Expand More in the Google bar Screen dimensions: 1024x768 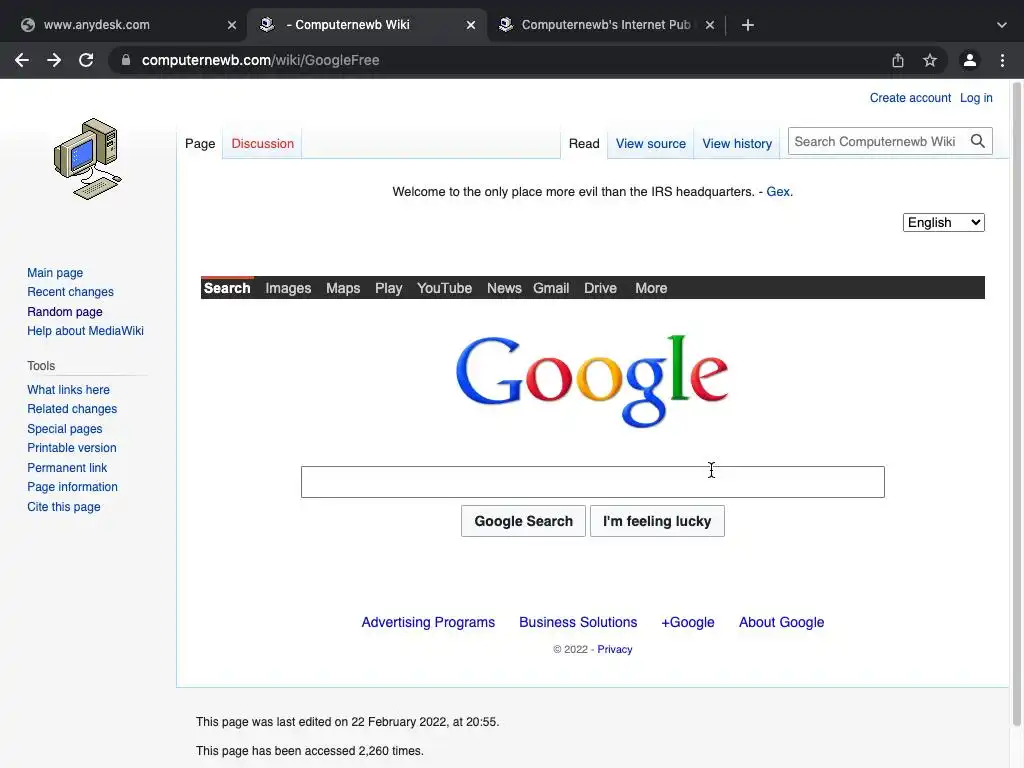[651, 288]
